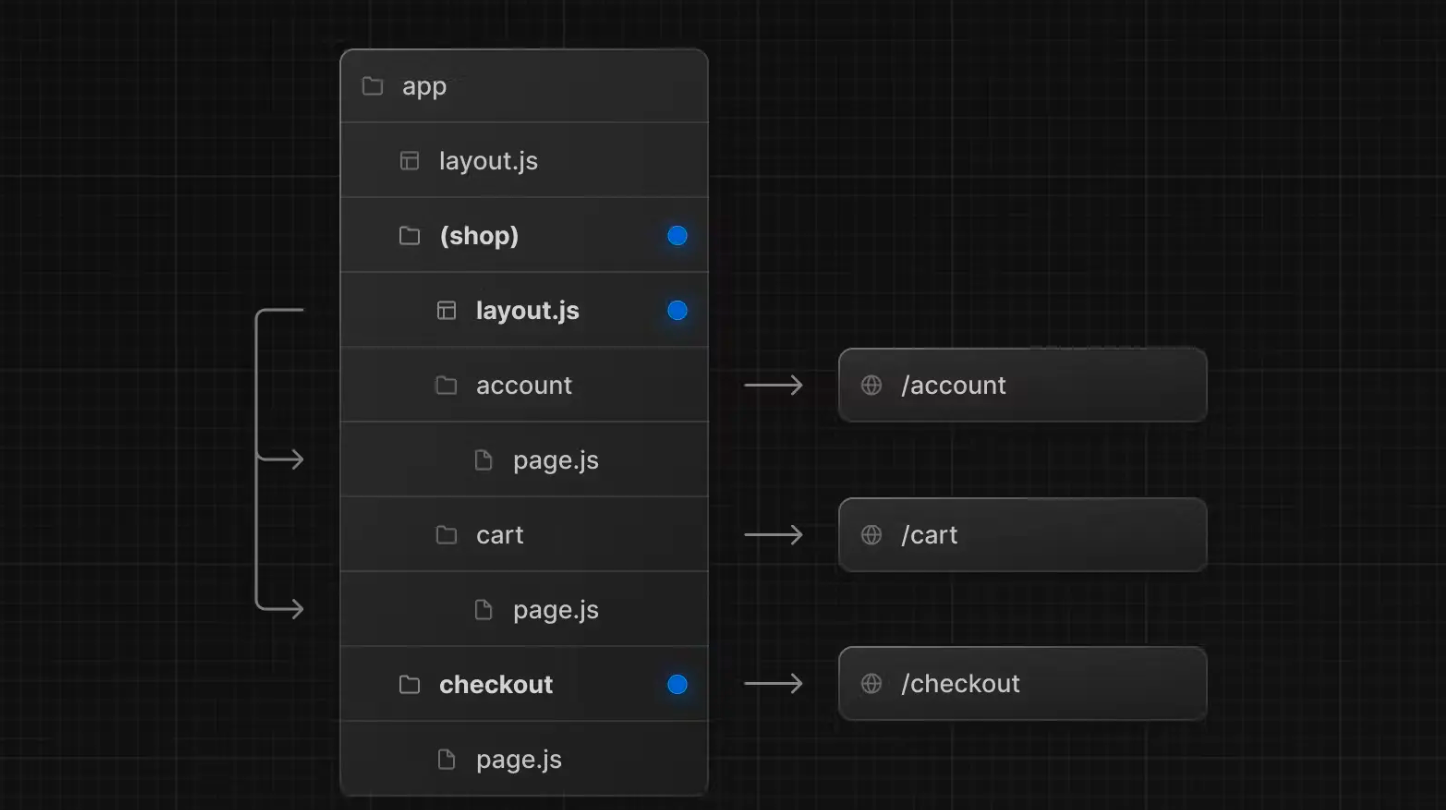
Task: Select the cart folder label
Action: coord(499,535)
